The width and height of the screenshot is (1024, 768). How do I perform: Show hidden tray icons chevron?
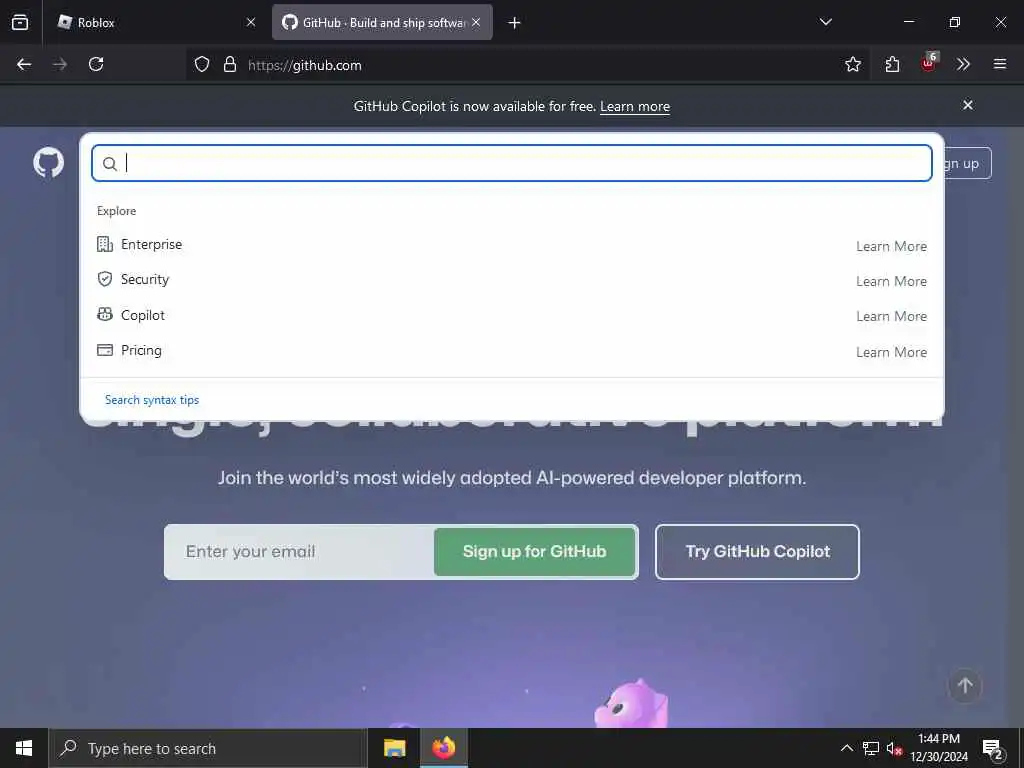846,748
